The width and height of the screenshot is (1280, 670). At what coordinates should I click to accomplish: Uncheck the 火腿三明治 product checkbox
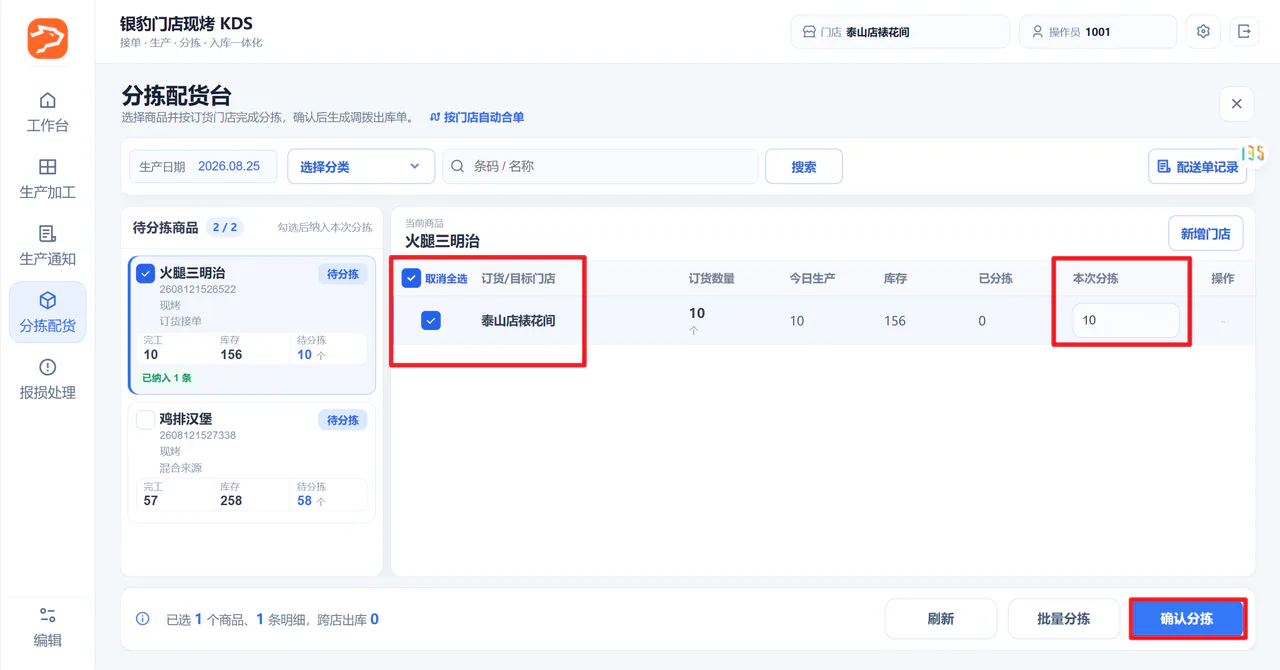click(x=145, y=273)
